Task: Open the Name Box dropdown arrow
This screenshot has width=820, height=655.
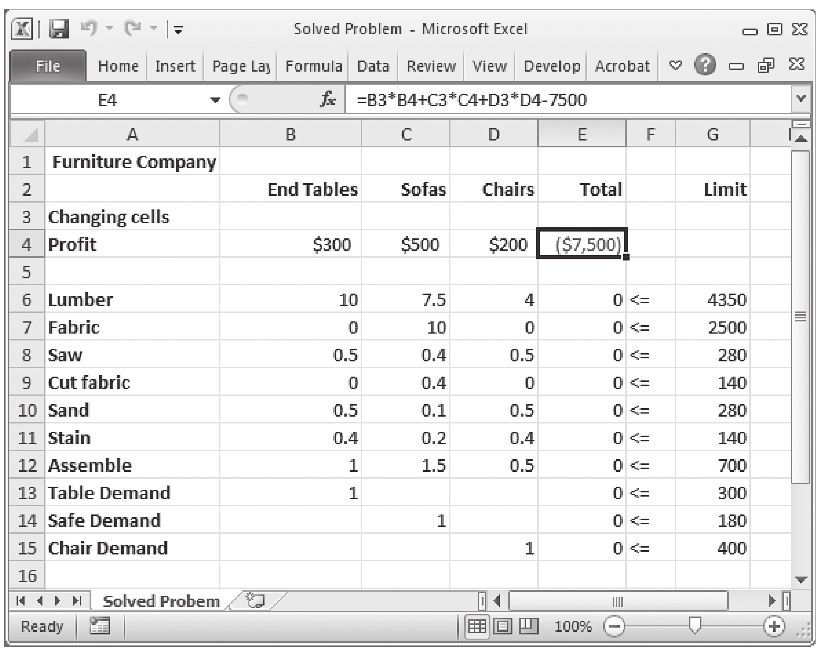Action: (214, 100)
